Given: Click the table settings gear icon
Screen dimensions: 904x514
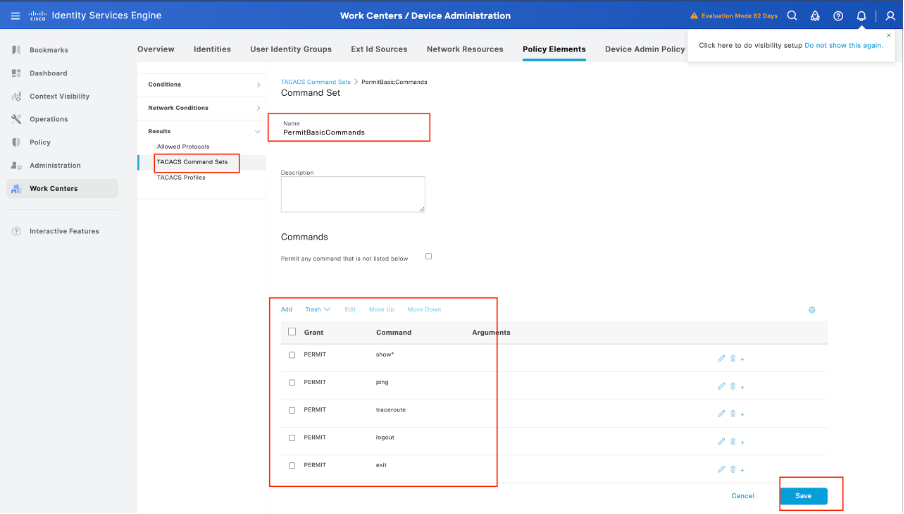Looking at the screenshot, I should (812, 310).
